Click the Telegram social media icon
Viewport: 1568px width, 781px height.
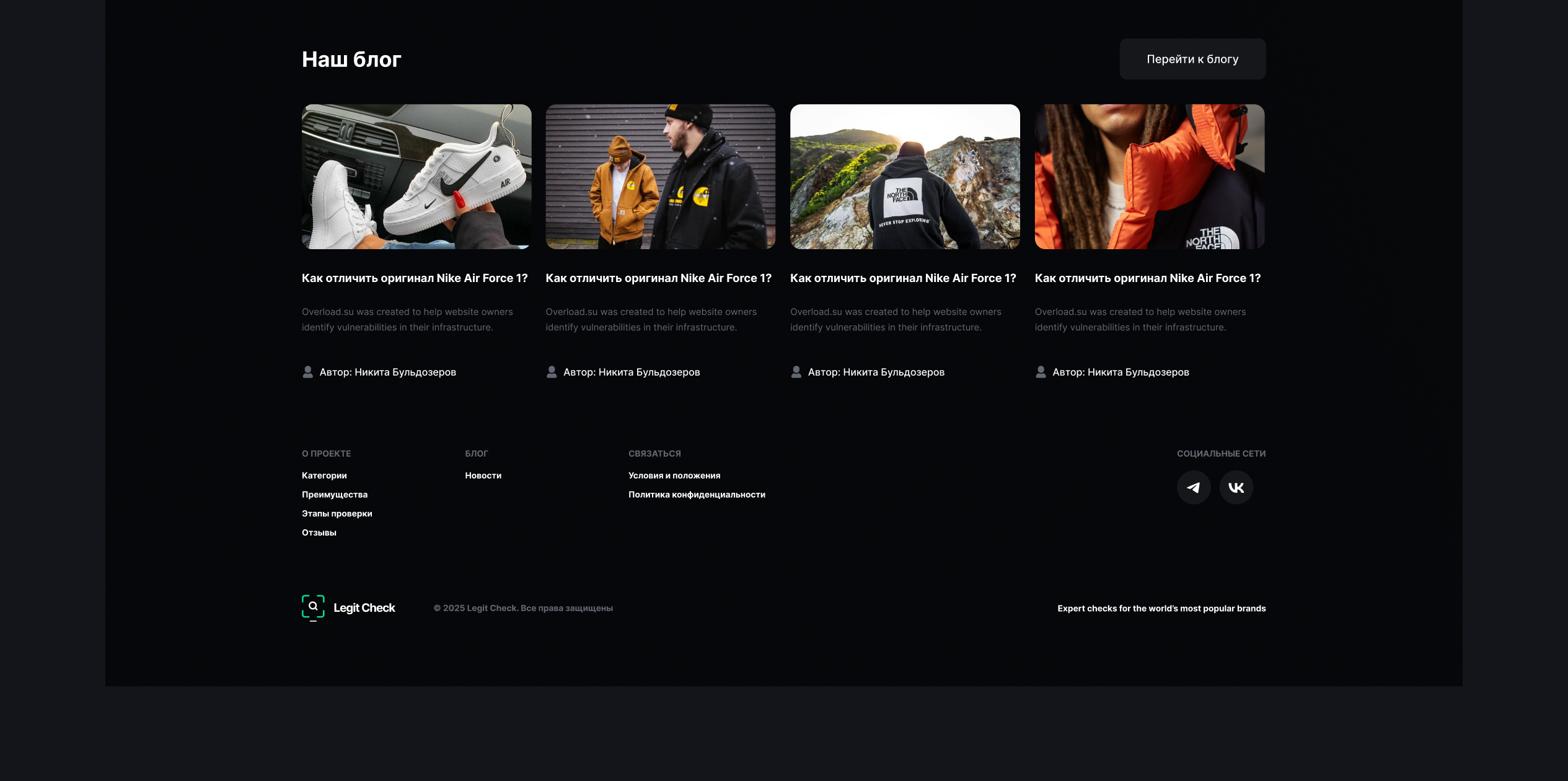pos(1192,487)
